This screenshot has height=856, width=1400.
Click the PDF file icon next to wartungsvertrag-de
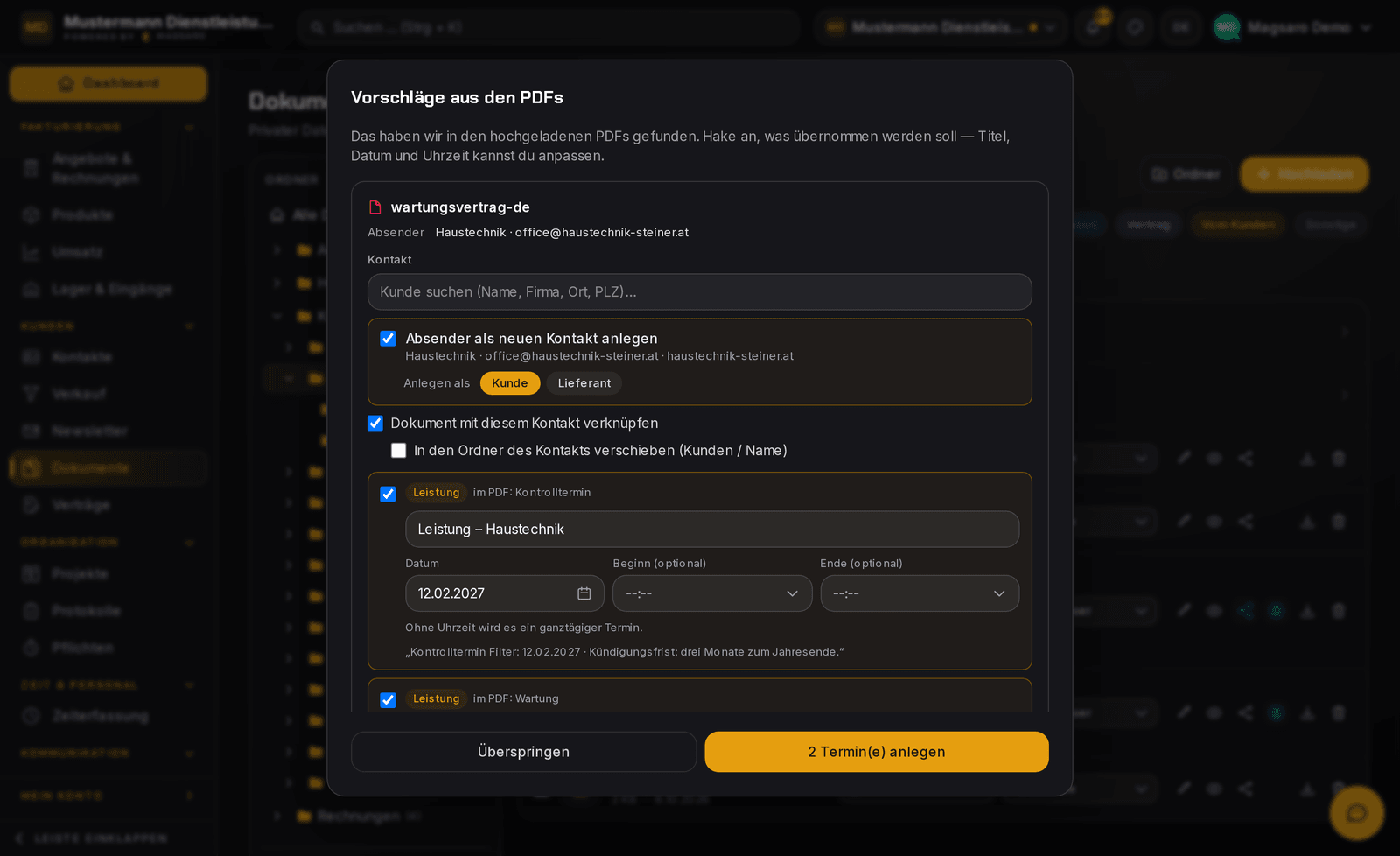pos(375,207)
